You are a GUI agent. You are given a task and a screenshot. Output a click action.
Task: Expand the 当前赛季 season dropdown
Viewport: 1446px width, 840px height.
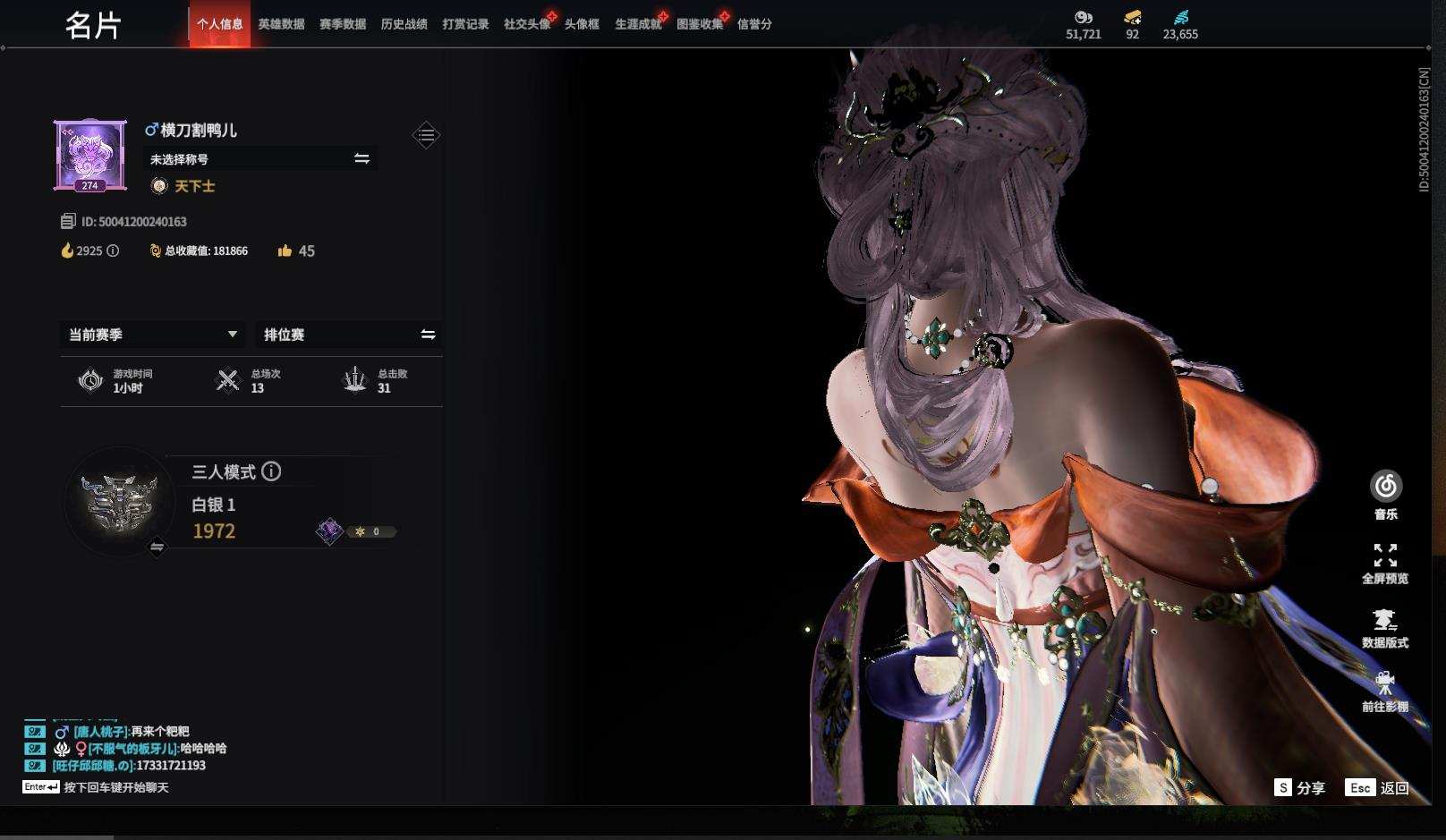(x=153, y=335)
